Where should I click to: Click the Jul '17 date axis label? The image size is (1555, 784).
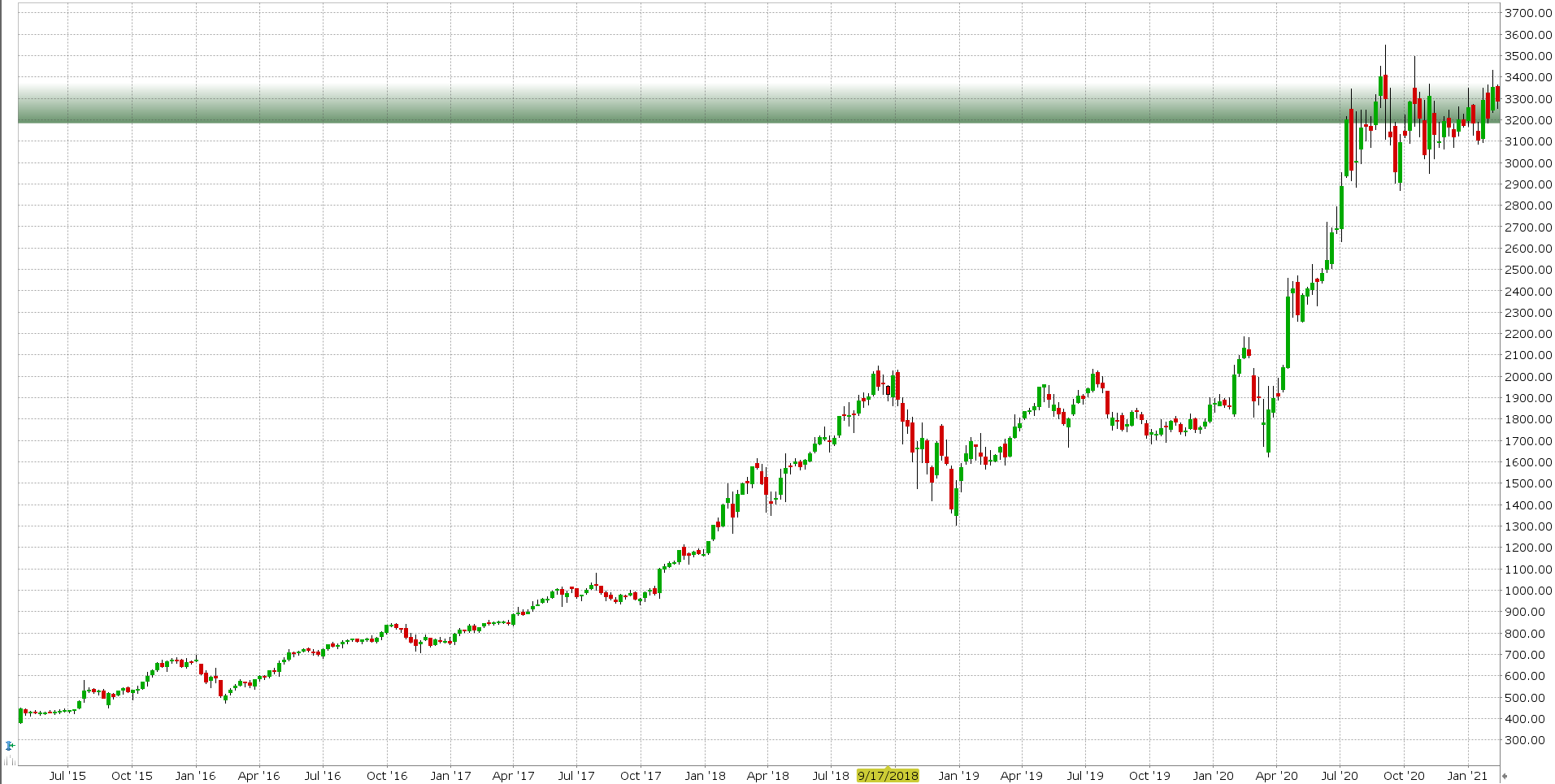point(576,775)
